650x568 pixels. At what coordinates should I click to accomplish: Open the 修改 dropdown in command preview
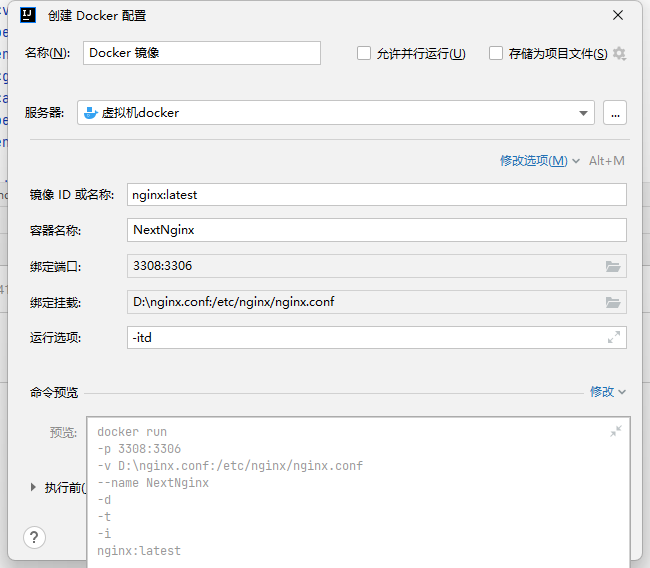tap(608, 392)
